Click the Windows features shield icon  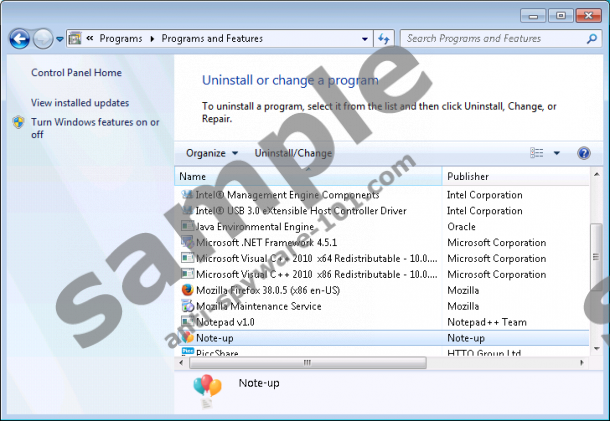click(19, 122)
